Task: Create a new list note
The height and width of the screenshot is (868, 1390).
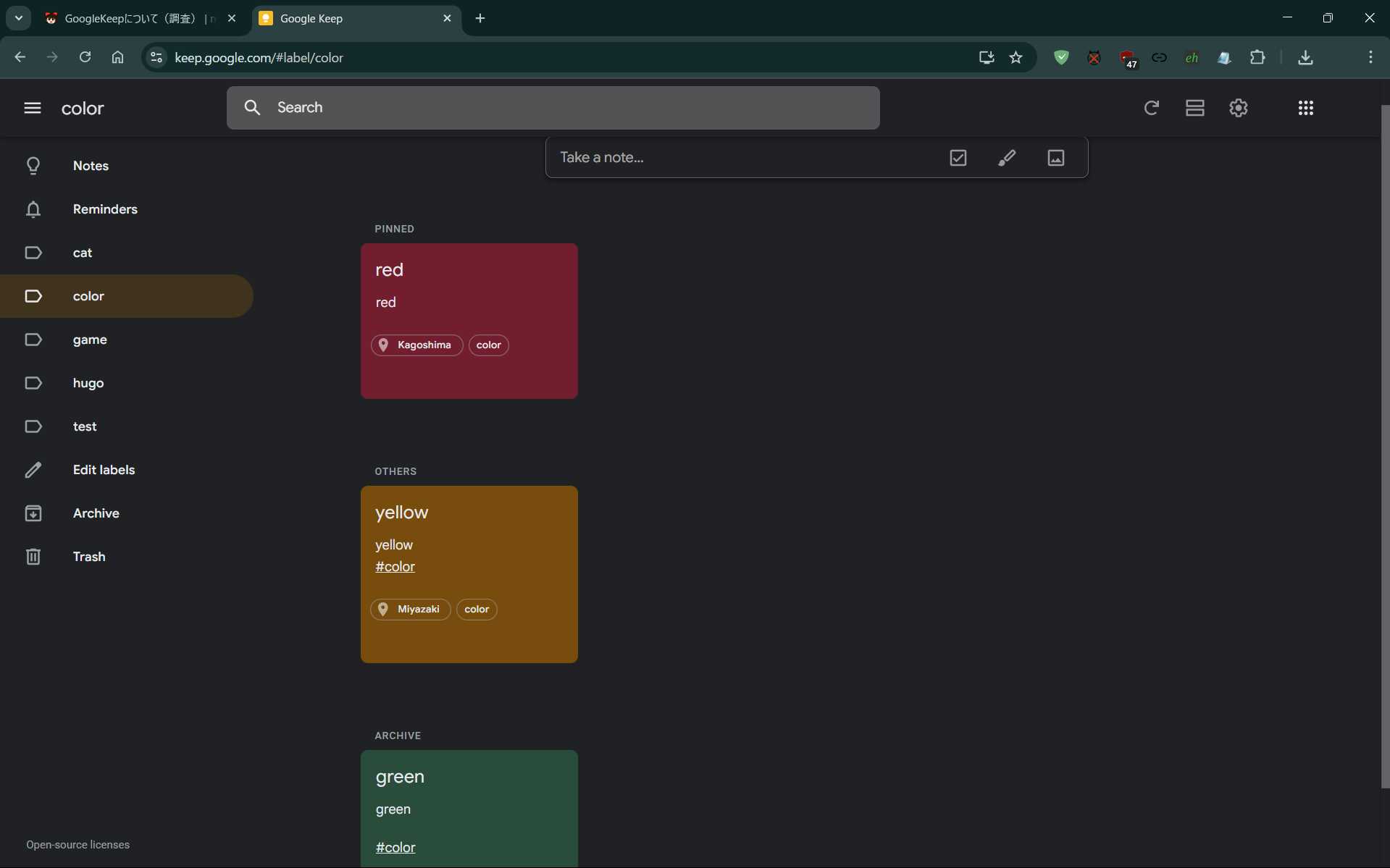Action: pos(958,158)
